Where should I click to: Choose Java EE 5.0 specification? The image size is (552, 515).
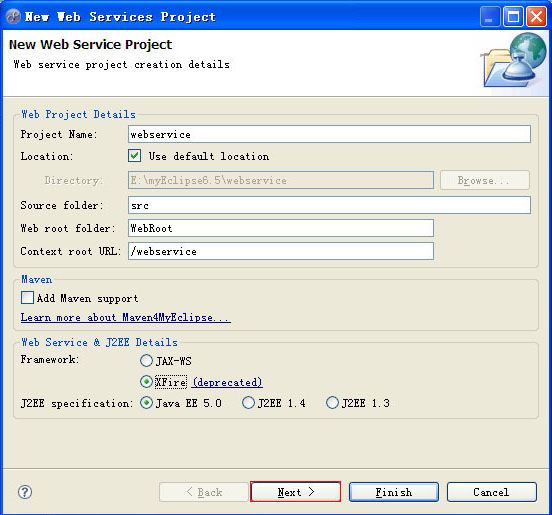[146, 403]
